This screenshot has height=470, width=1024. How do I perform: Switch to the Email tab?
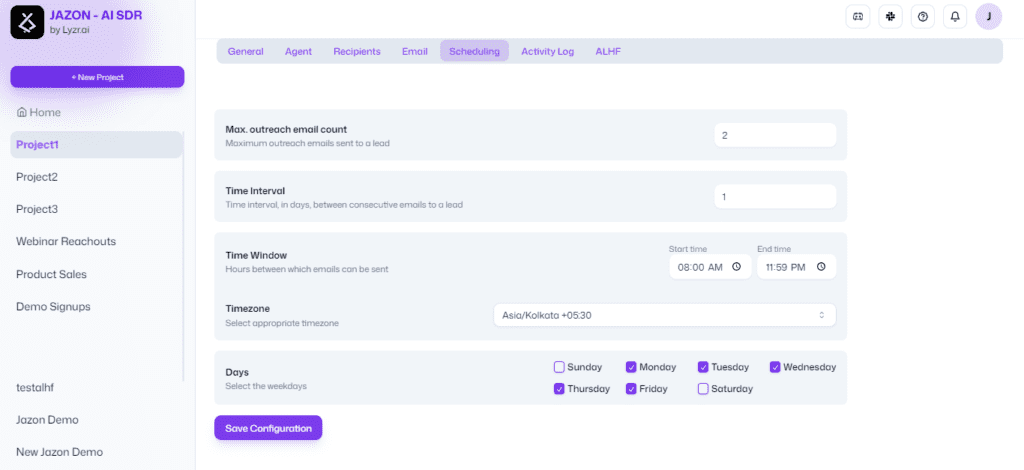tap(415, 52)
